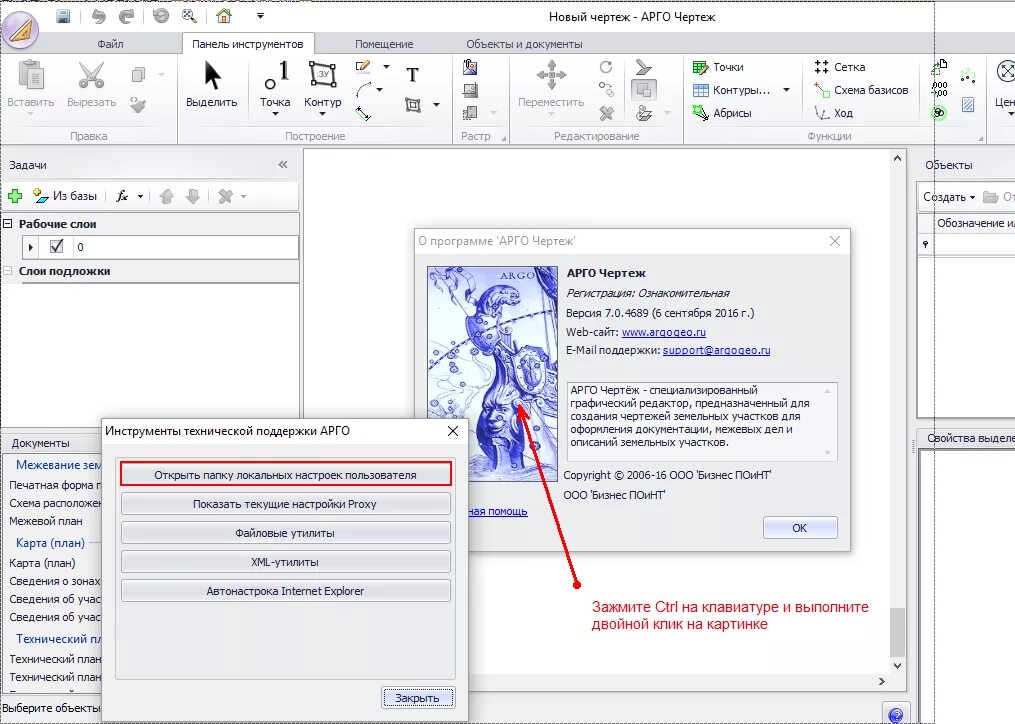Screen dimensions: 1015x724
Task: Click the ARGO constellation picture
Action: [492, 374]
